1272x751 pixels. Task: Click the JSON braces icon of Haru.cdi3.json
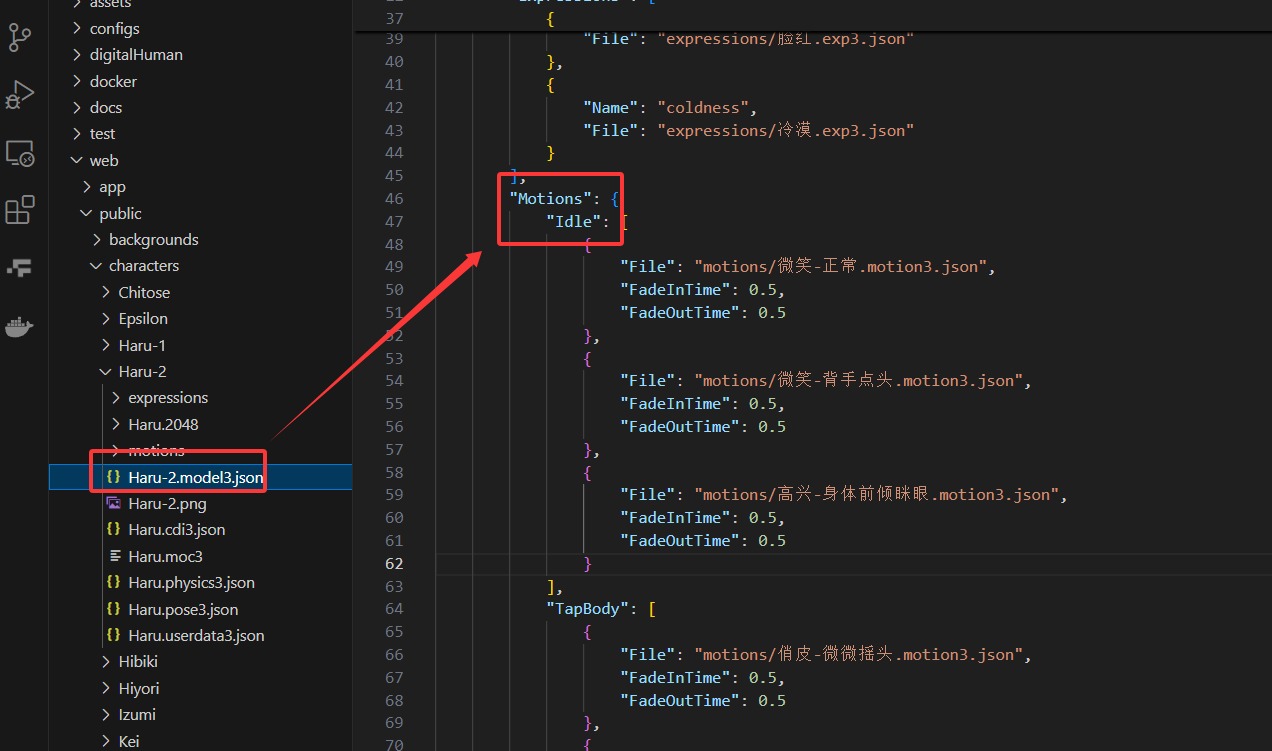coord(114,529)
